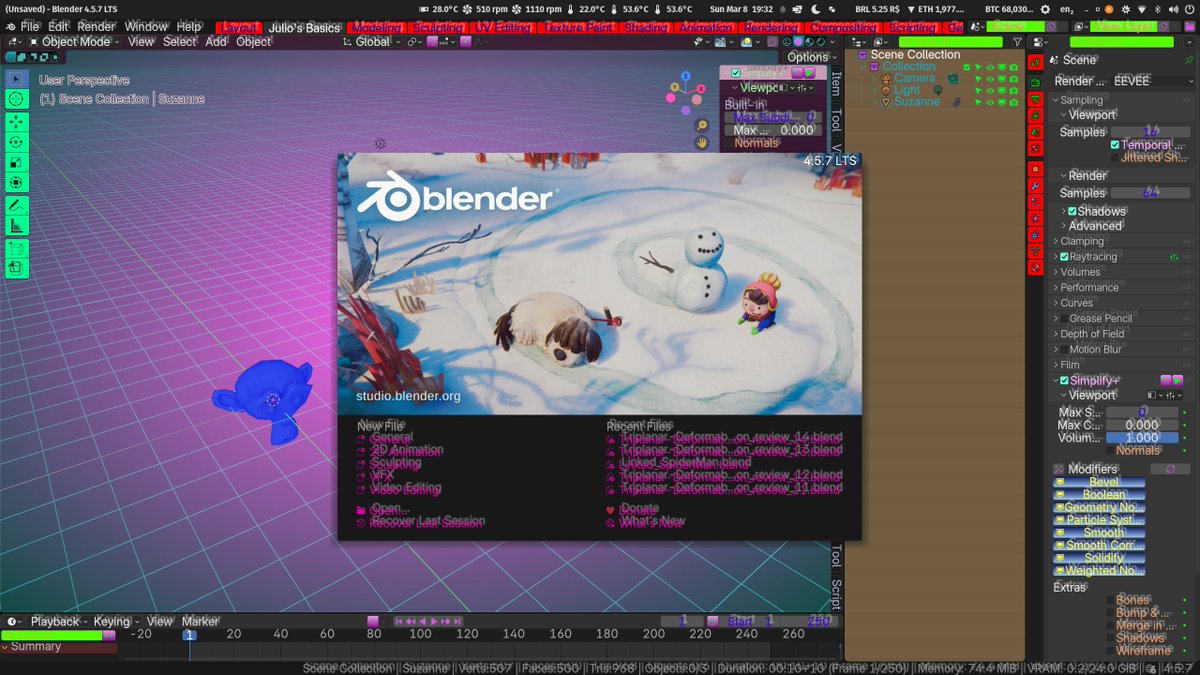This screenshot has width=1200, height=675.
Task: Open the File menu
Action: tap(30, 27)
